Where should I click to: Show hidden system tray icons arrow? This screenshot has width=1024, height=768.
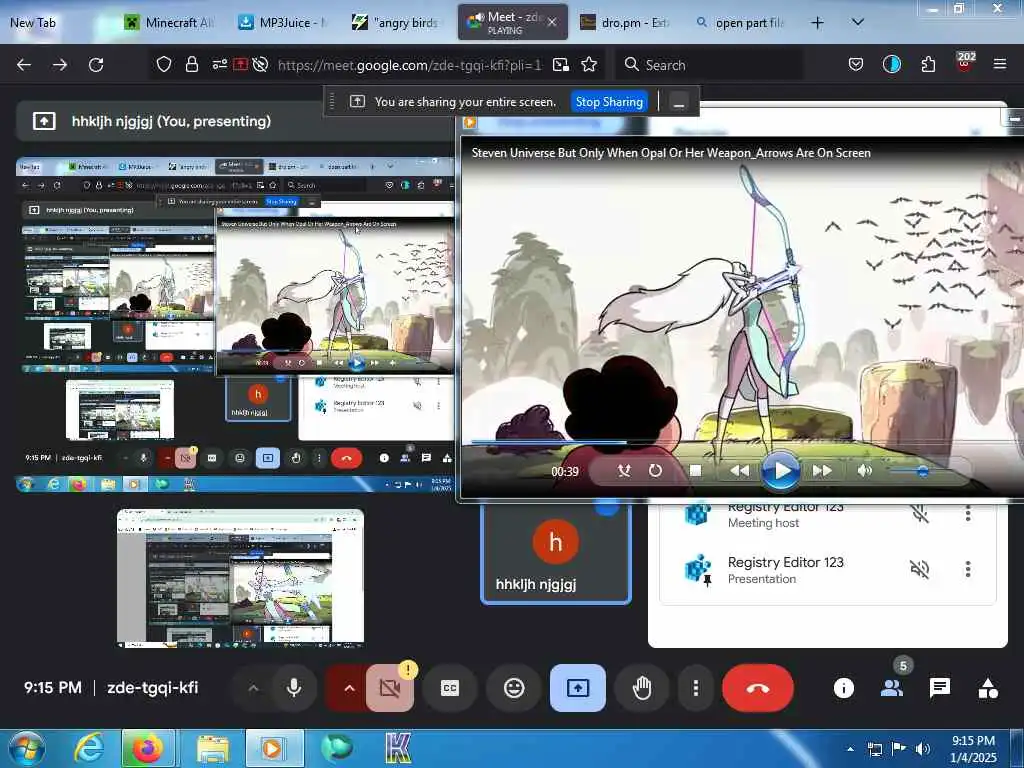pyautogui.click(x=850, y=749)
